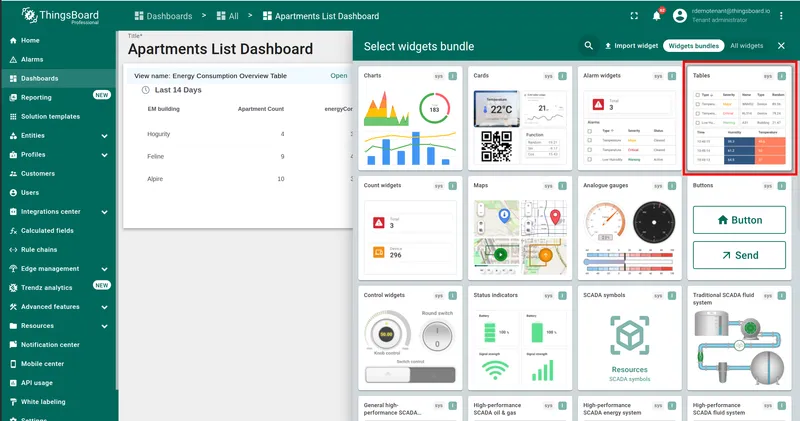Open the Maps widgets bundle
The width and height of the screenshot is (800, 421).
click(520, 228)
